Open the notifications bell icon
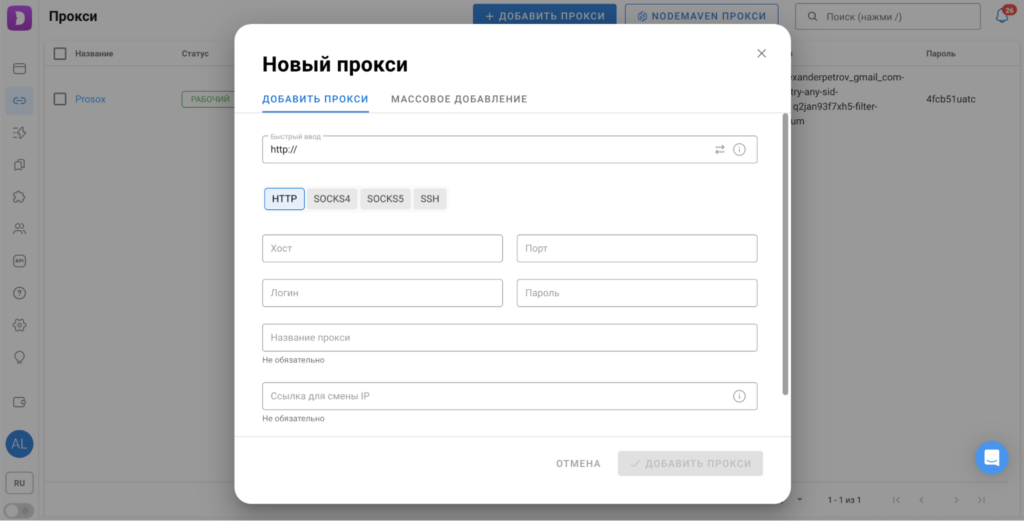 1002,16
